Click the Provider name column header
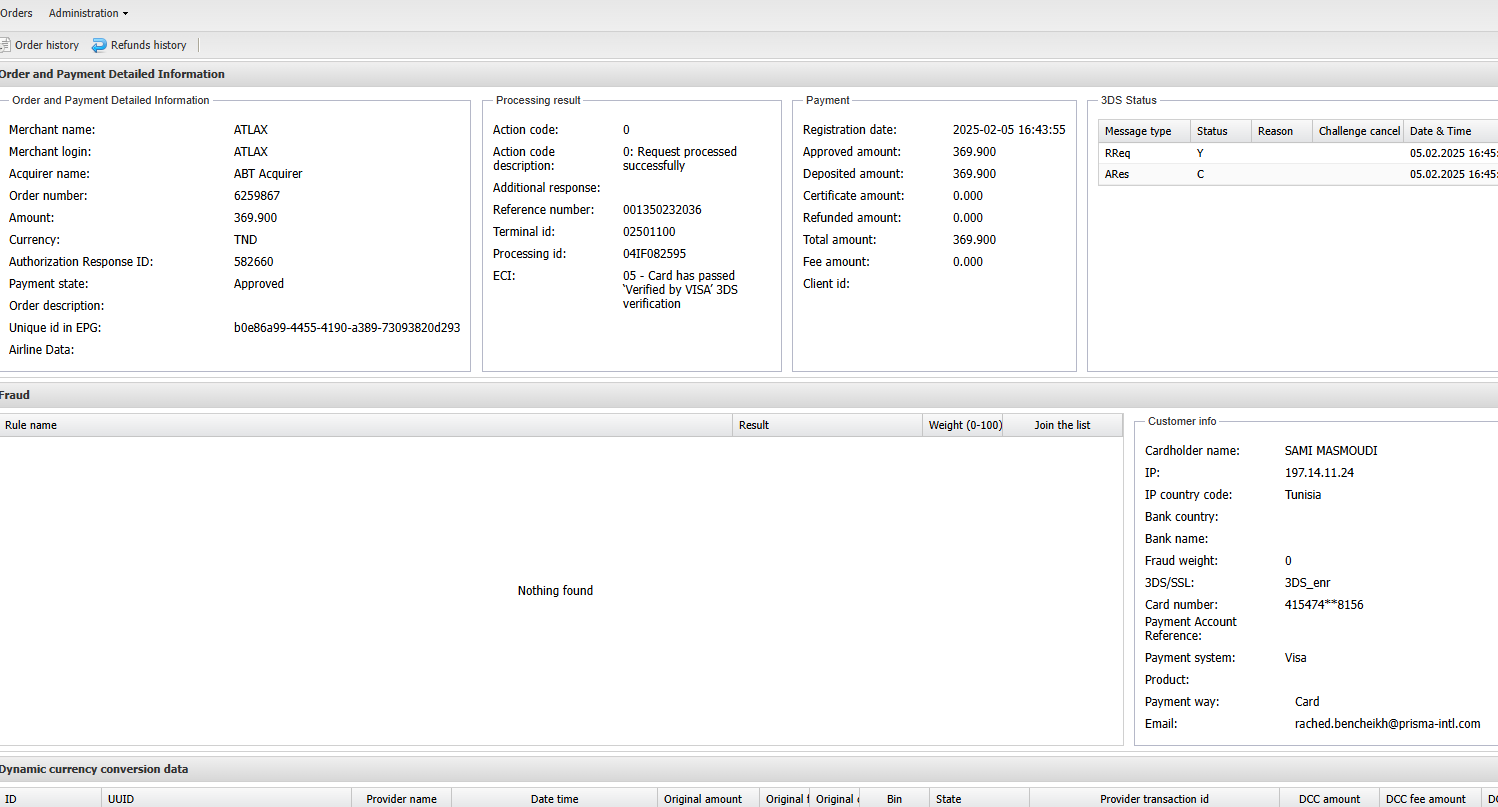The image size is (1498, 807). click(x=401, y=799)
